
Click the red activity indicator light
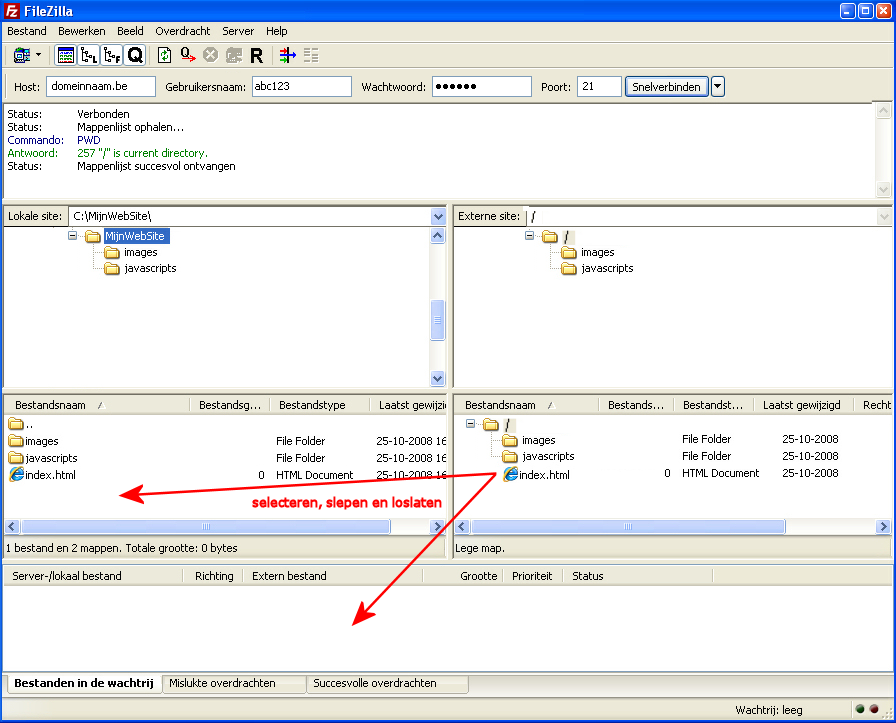pos(874,709)
